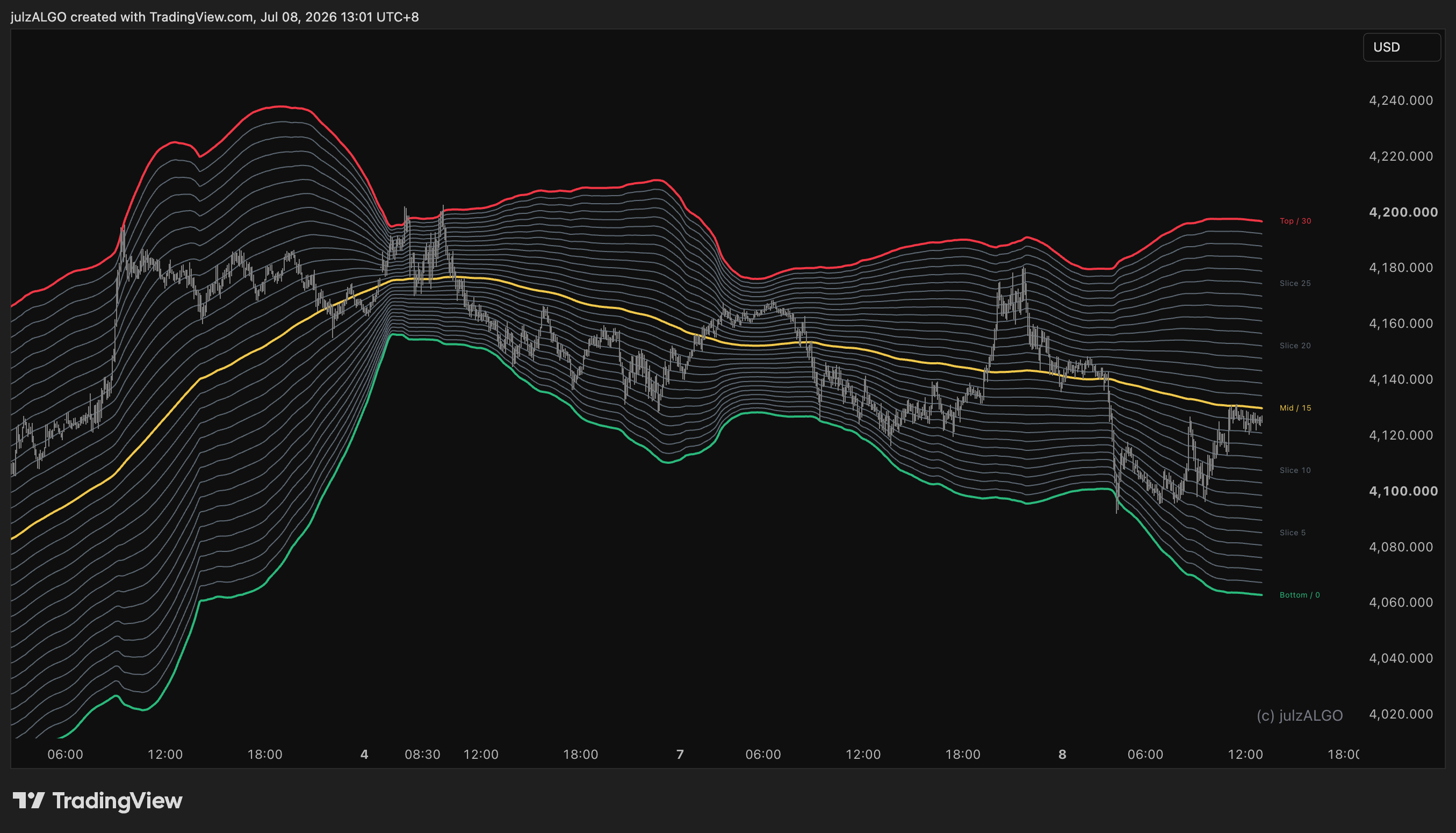Select the 'Top / 30' band label
The width and height of the screenshot is (1456, 833).
[x=1295, y=221]
